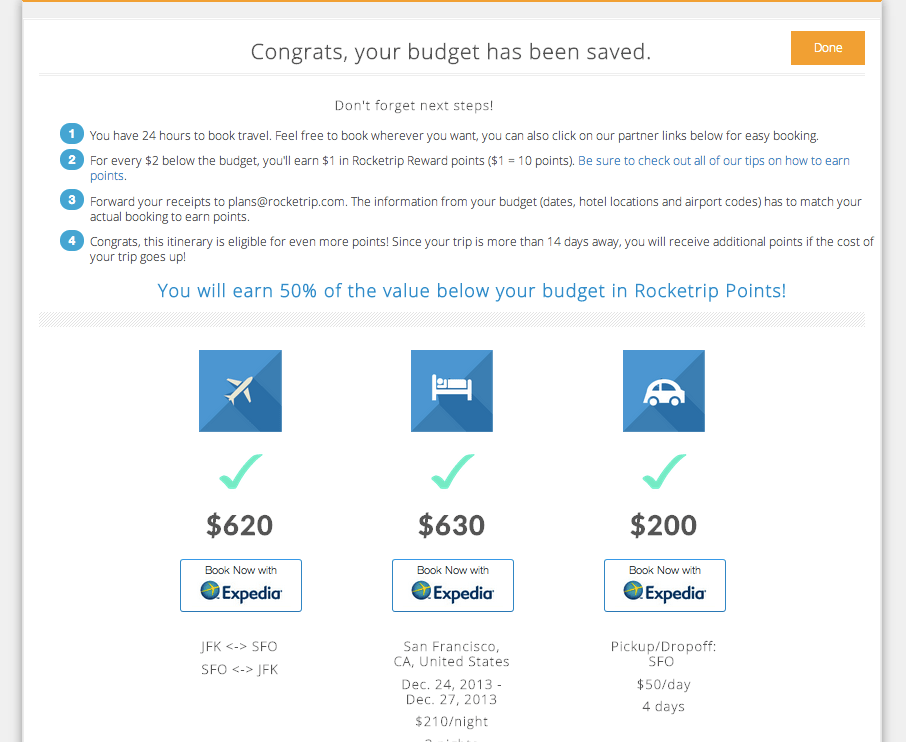The height and width of the screenshot is (742, 906).
Task: Book the JFK to SFO flight with Expedia
Action: 240,585
